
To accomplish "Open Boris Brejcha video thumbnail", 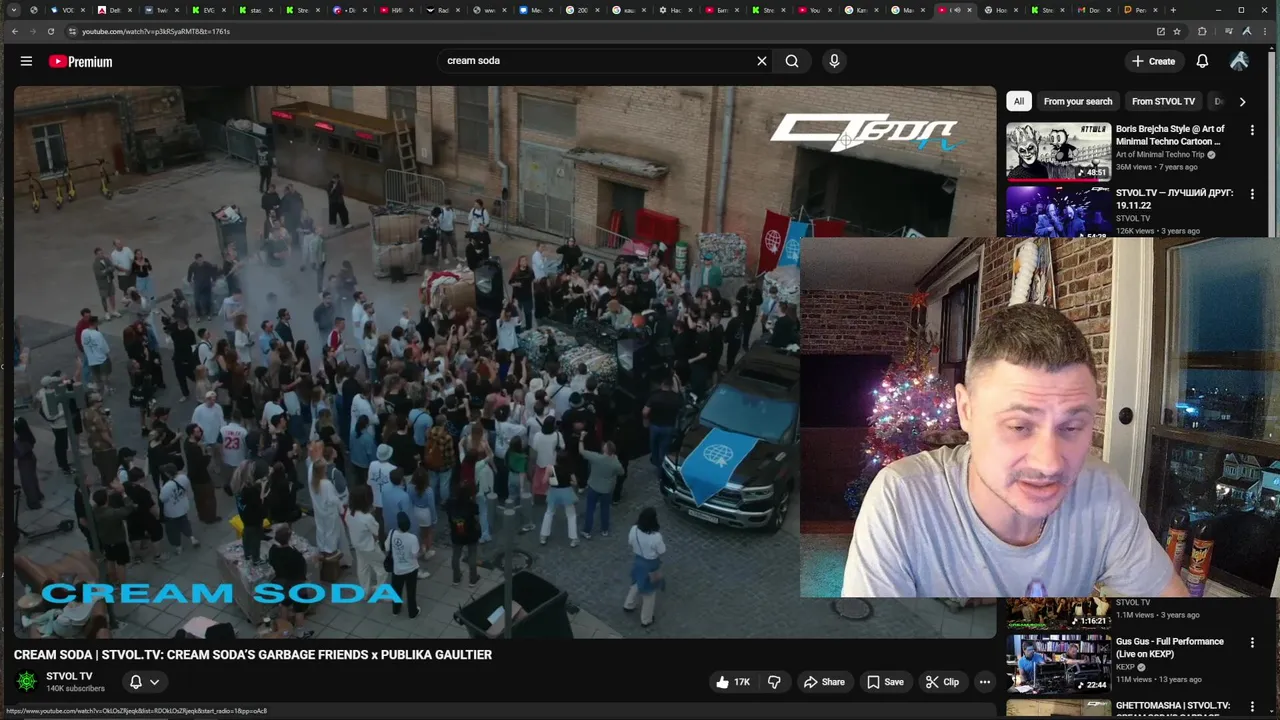I will pyautogui.click(x=1058, y=151).
